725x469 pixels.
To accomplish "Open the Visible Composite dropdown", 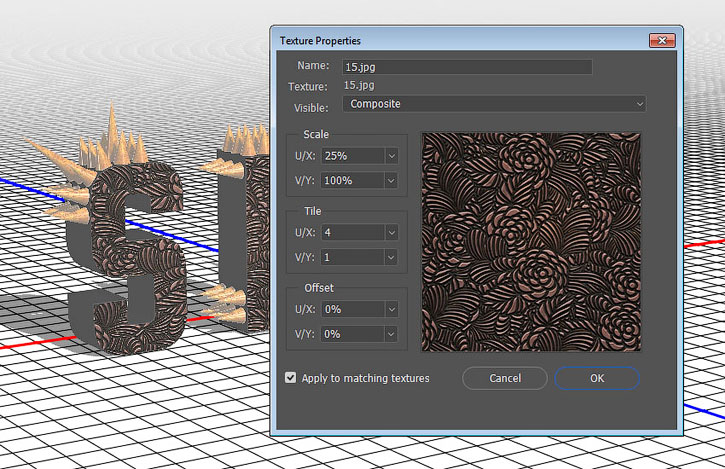I will pos(494,104).
